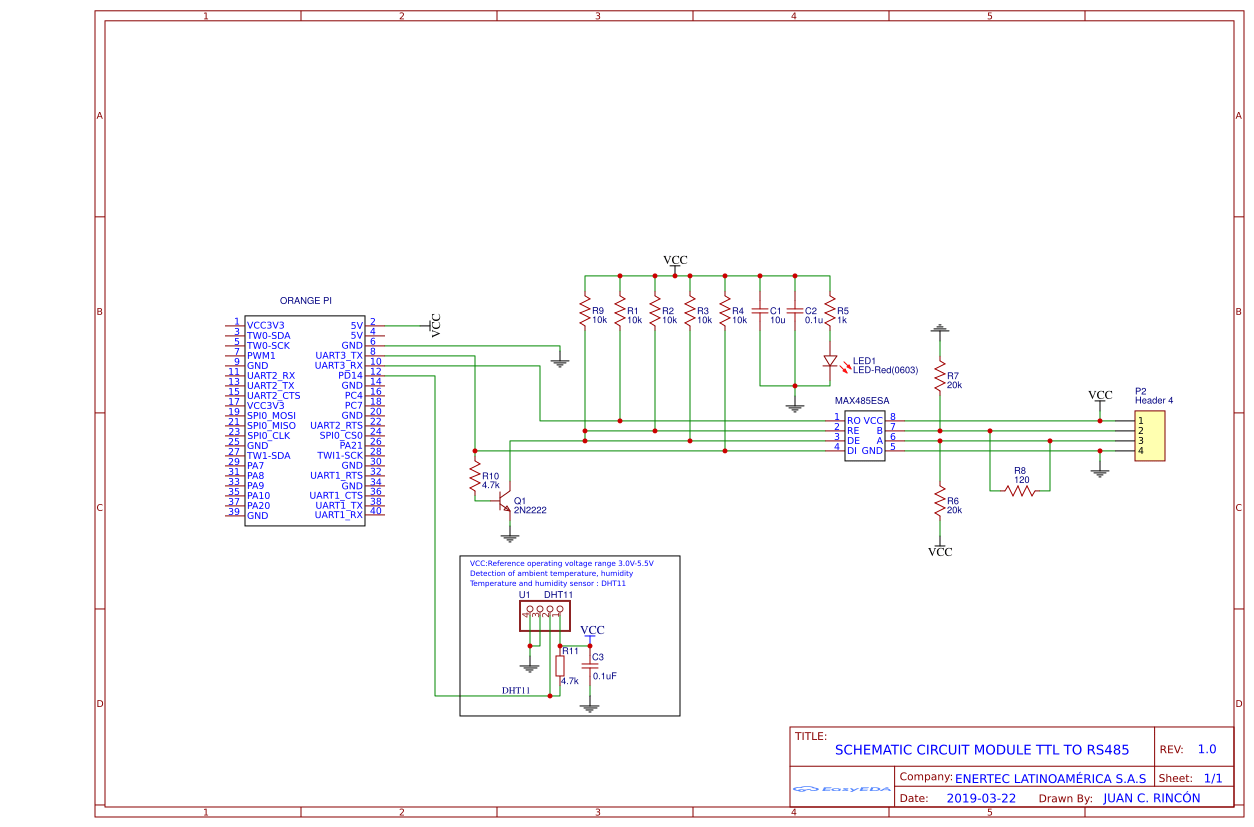Select the 0.1uF value of C3
Viewport: 1254px width, 827px height.
point(605,676)
